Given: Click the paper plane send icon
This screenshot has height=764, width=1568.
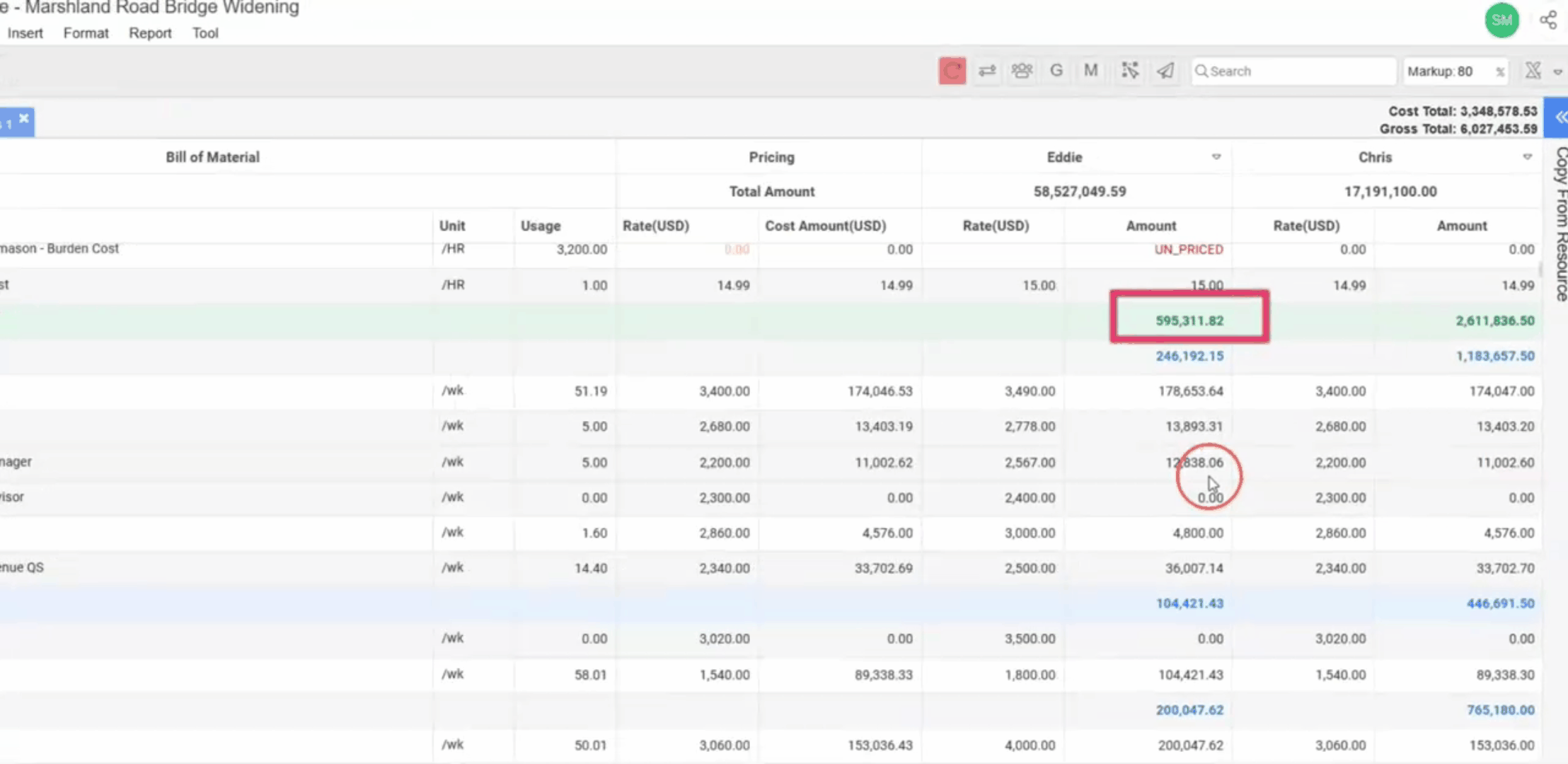Looking at the screenshot, I should pyautogui.click(x=1165, y=71).
